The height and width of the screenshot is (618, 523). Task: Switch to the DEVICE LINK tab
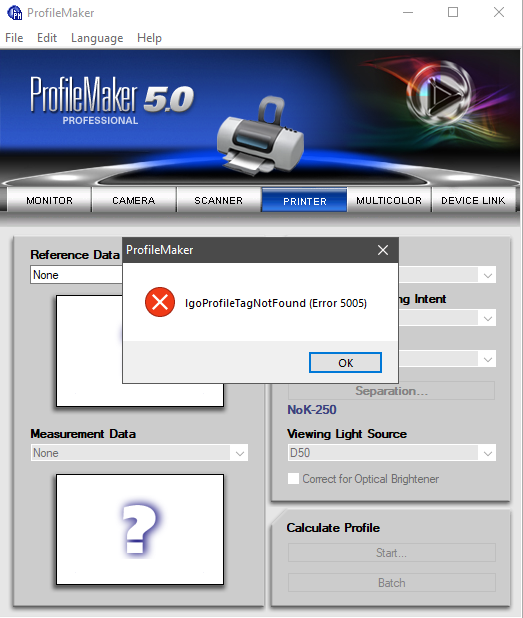(x=473, y=200)
